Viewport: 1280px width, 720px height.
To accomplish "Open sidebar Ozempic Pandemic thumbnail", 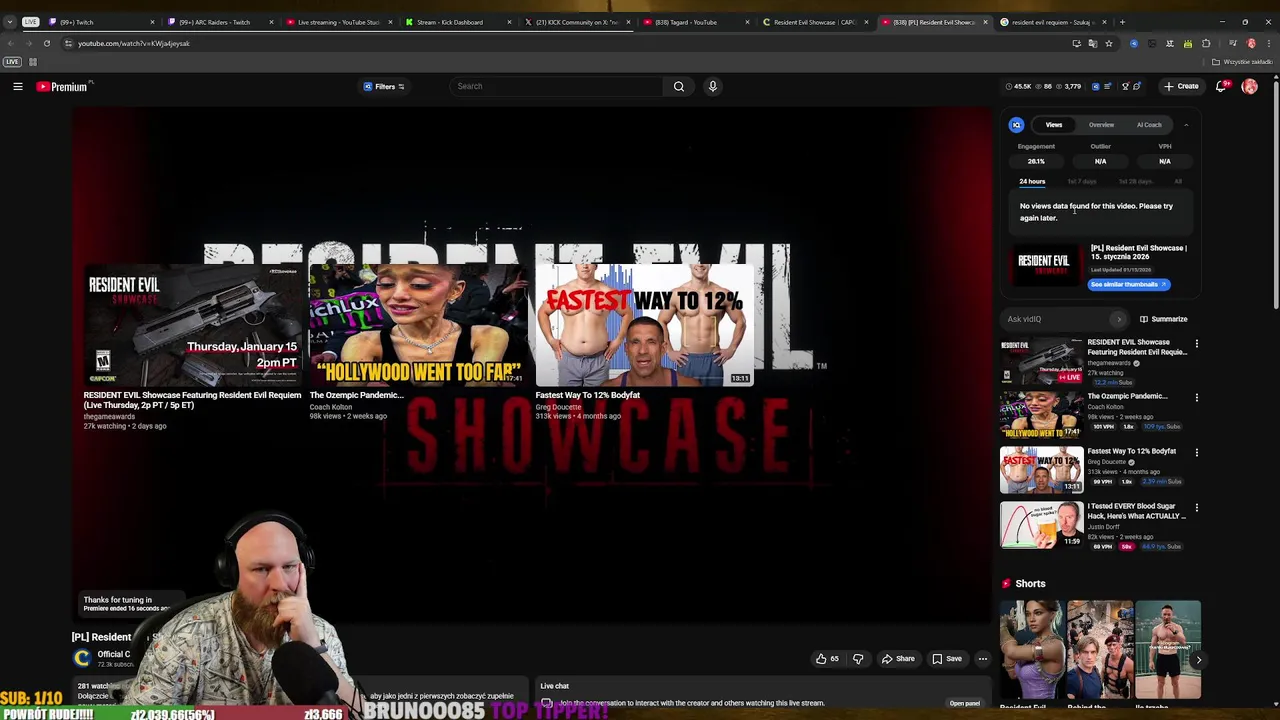I will pos(1041,416).
